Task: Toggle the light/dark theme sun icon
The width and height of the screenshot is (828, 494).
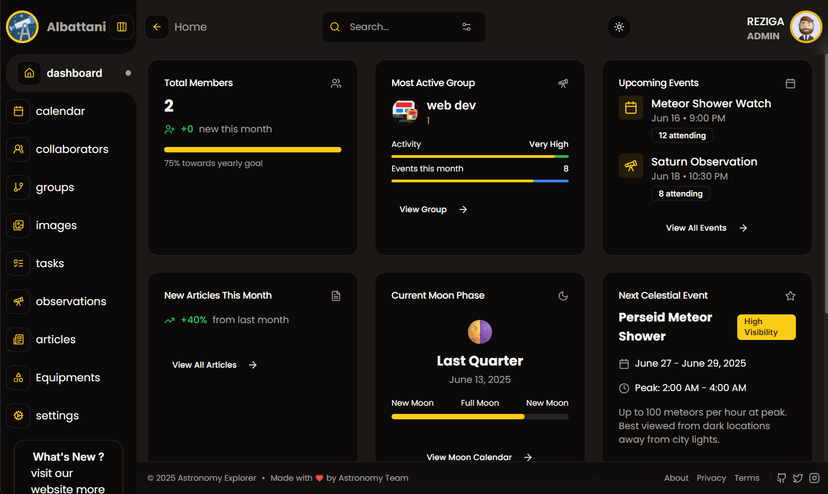Action: 619,27
